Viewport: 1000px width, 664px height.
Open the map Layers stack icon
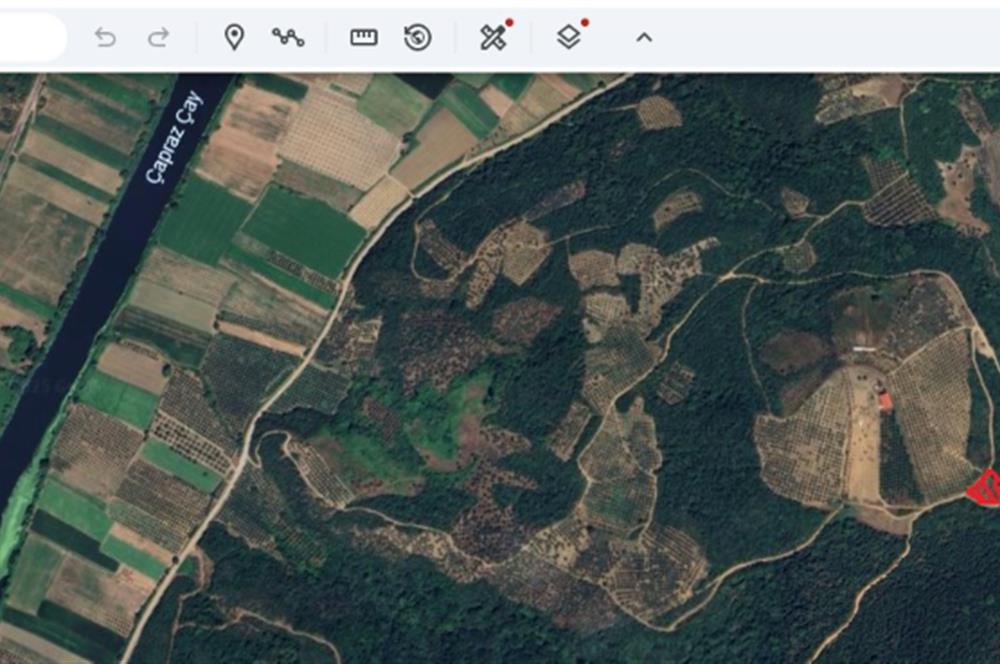[569, 38]
